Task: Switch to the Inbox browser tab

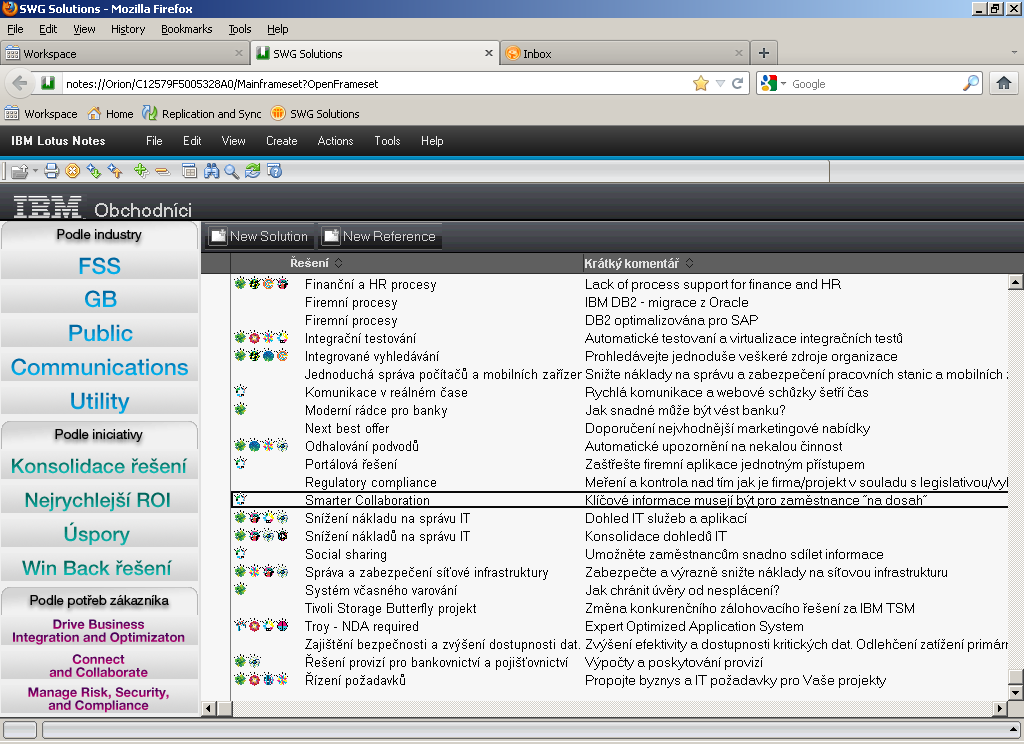Action: point(624,54)
